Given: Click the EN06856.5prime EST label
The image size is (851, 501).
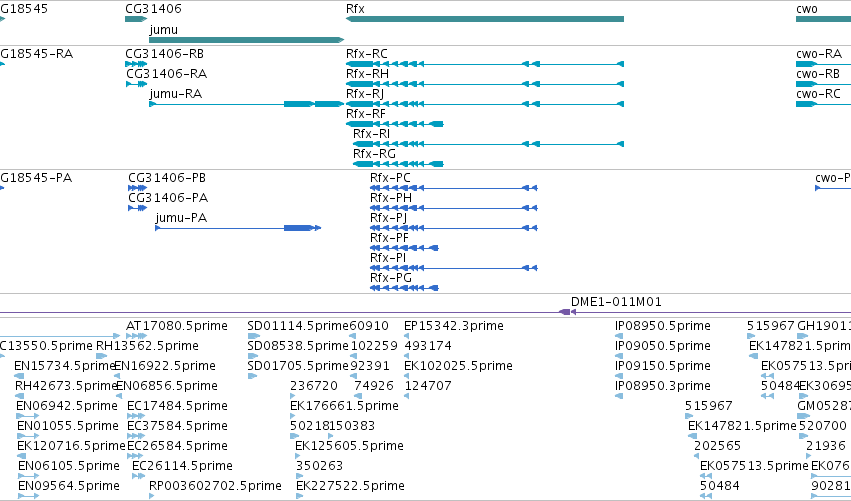Looking at the screenshot, I should click(x=167, y=386).
